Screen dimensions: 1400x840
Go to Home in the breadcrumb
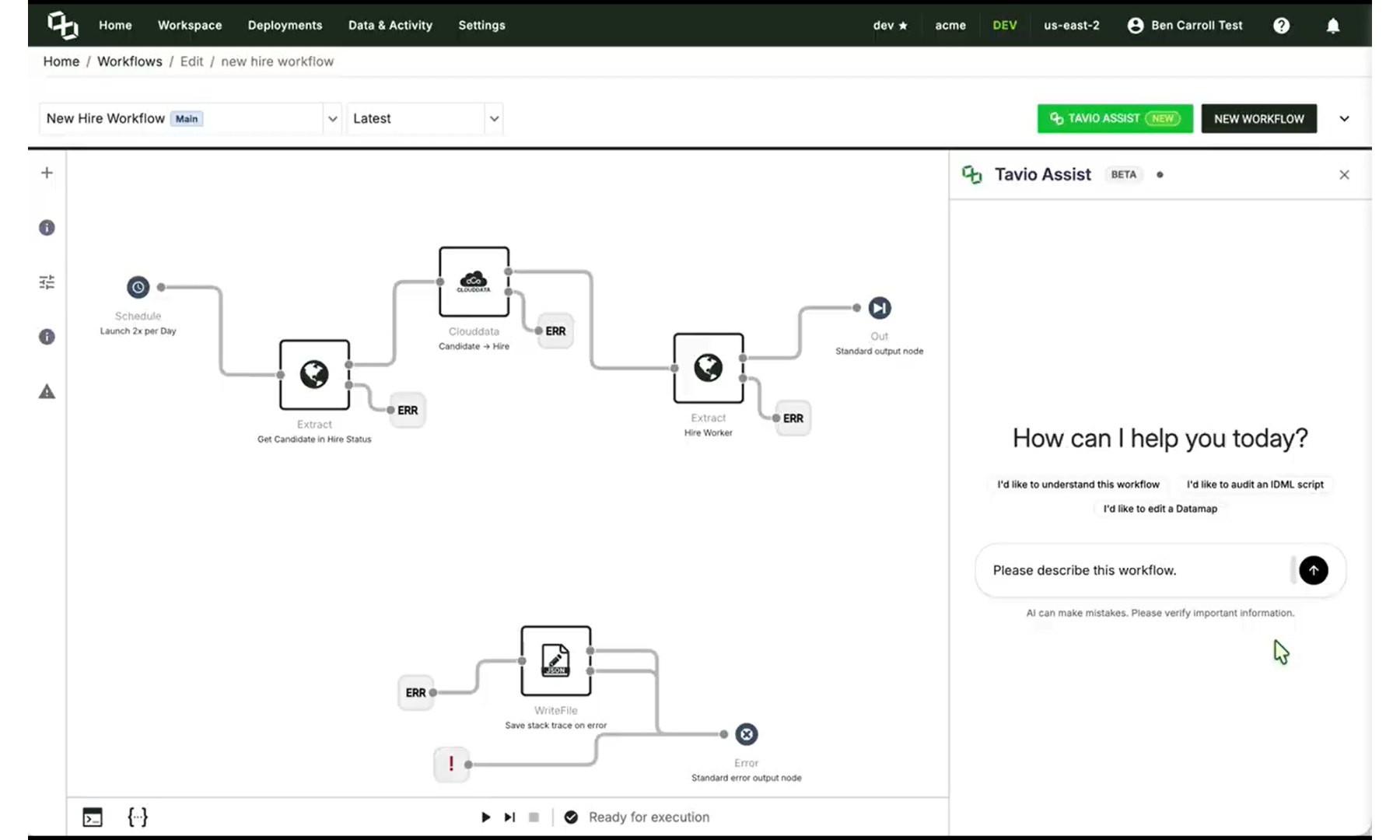coord(61,61)
